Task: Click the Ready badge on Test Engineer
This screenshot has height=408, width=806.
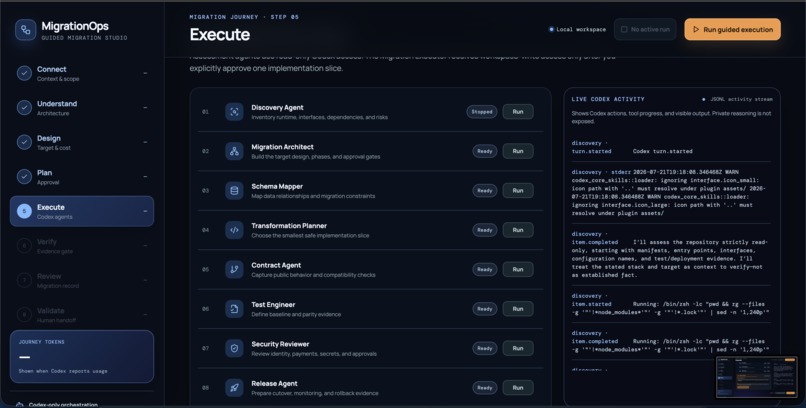Action: click(x=485, y=309)
